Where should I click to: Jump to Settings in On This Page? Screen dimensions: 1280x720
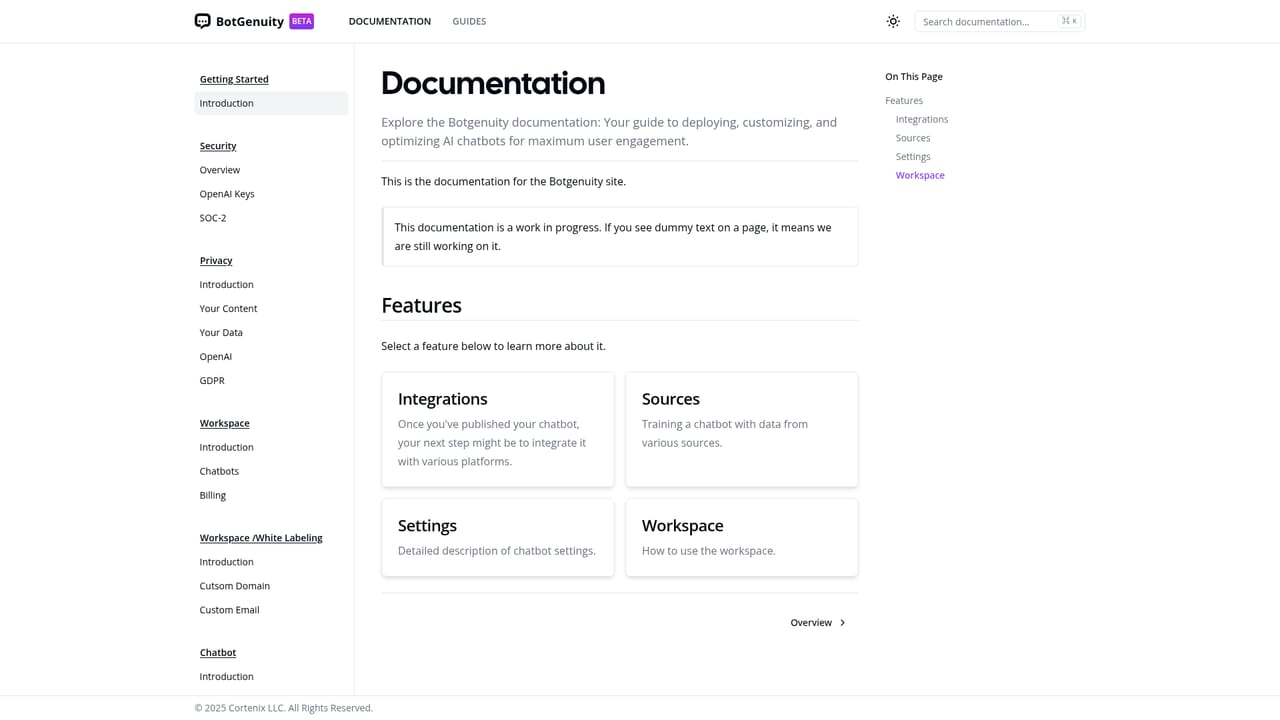point(913,157)
